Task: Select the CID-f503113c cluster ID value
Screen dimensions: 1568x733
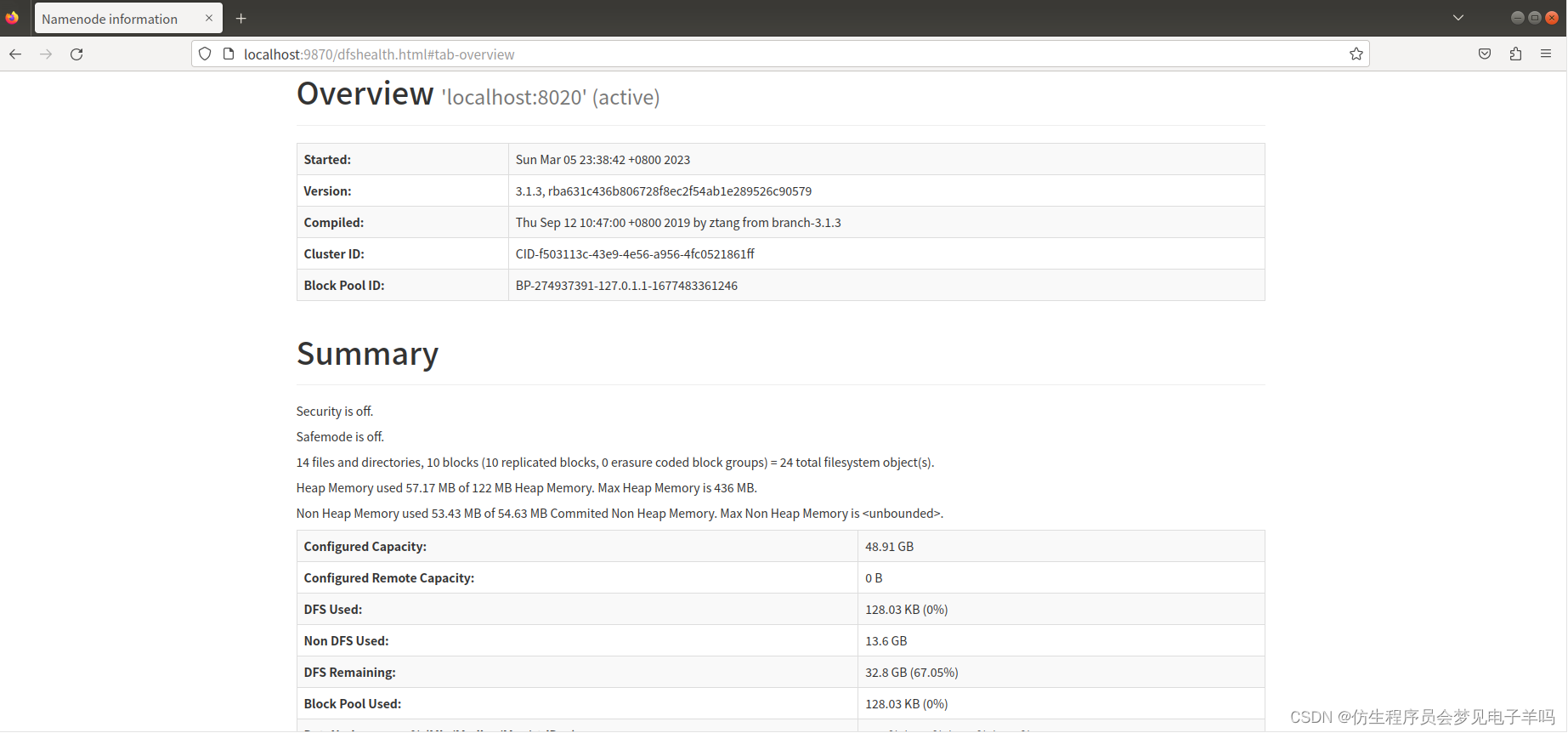Action: click(635, 254)
